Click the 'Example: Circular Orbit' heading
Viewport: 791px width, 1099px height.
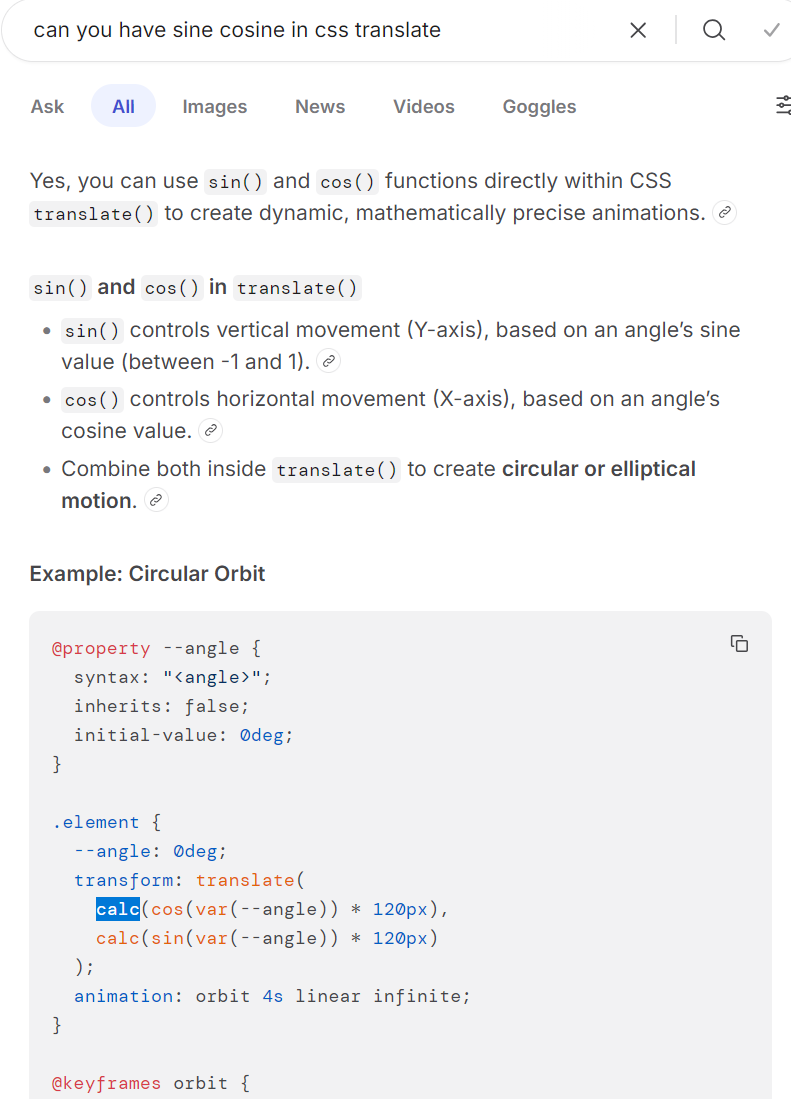coord(147,574)
